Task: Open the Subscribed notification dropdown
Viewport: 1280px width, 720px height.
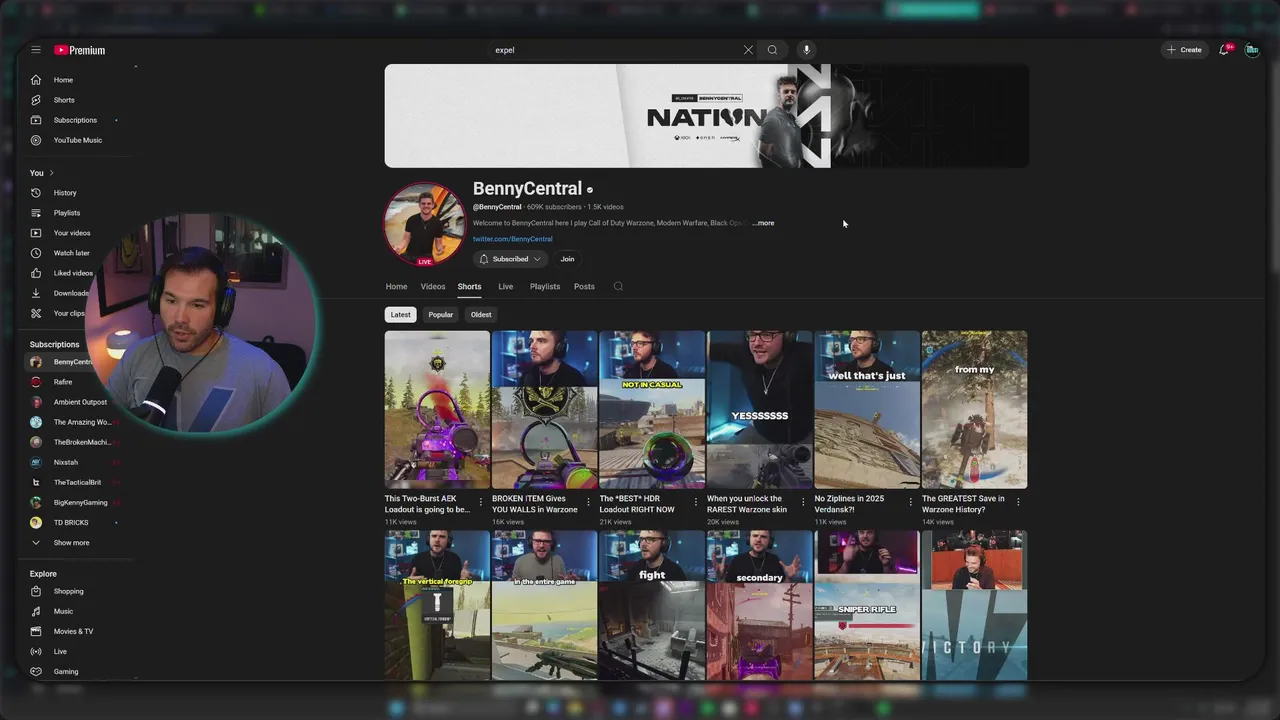Action: click(510, 259)
